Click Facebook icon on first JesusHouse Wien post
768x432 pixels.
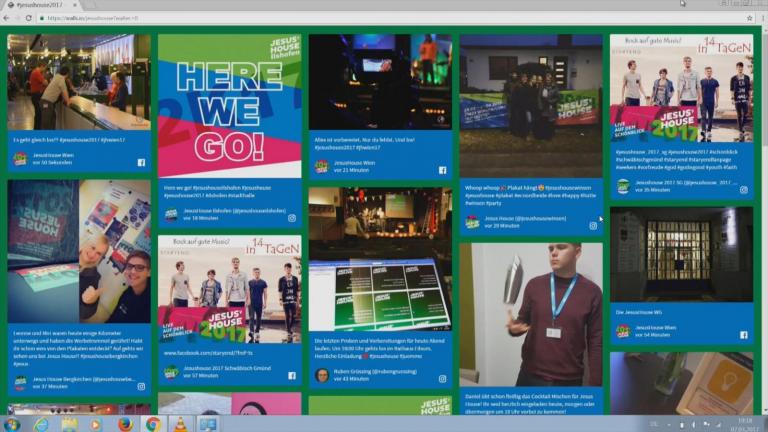(x=141, y=162)
